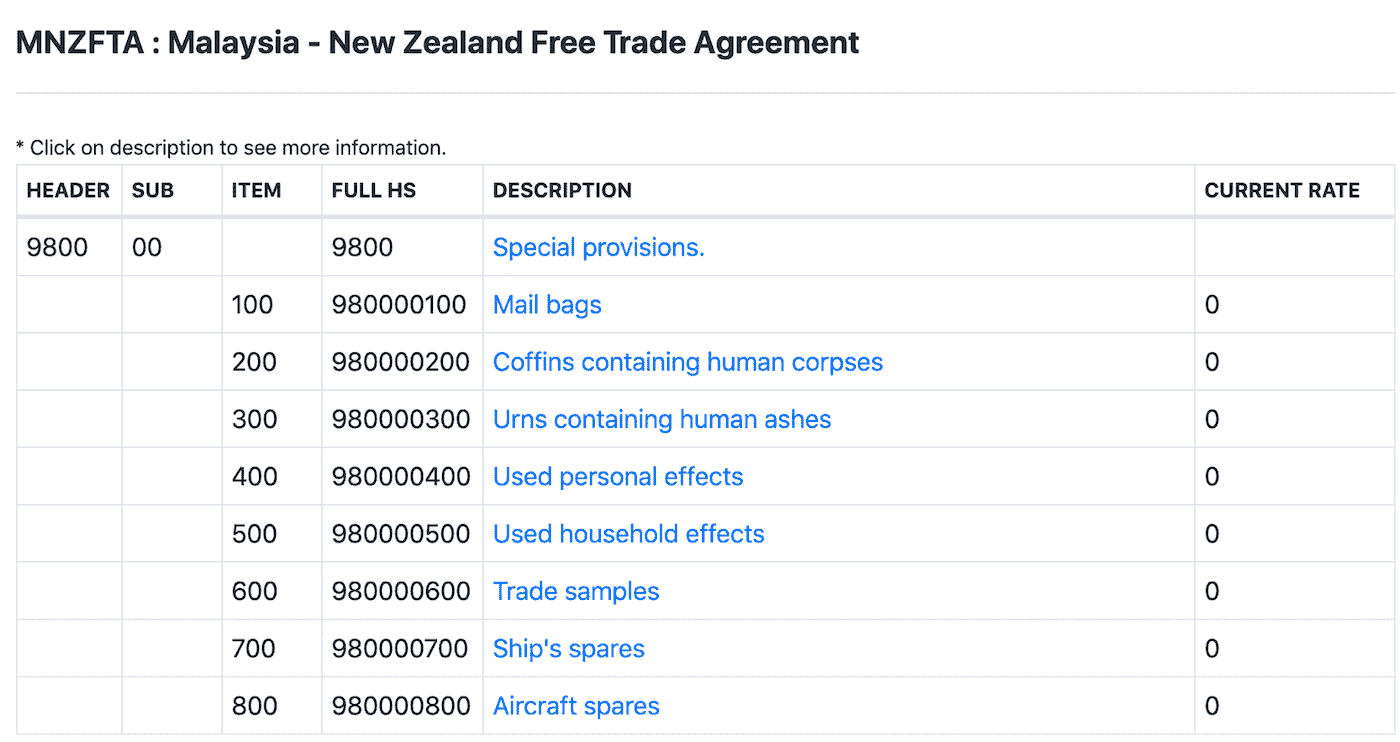View Used personal effects information

tap(617, 477)
